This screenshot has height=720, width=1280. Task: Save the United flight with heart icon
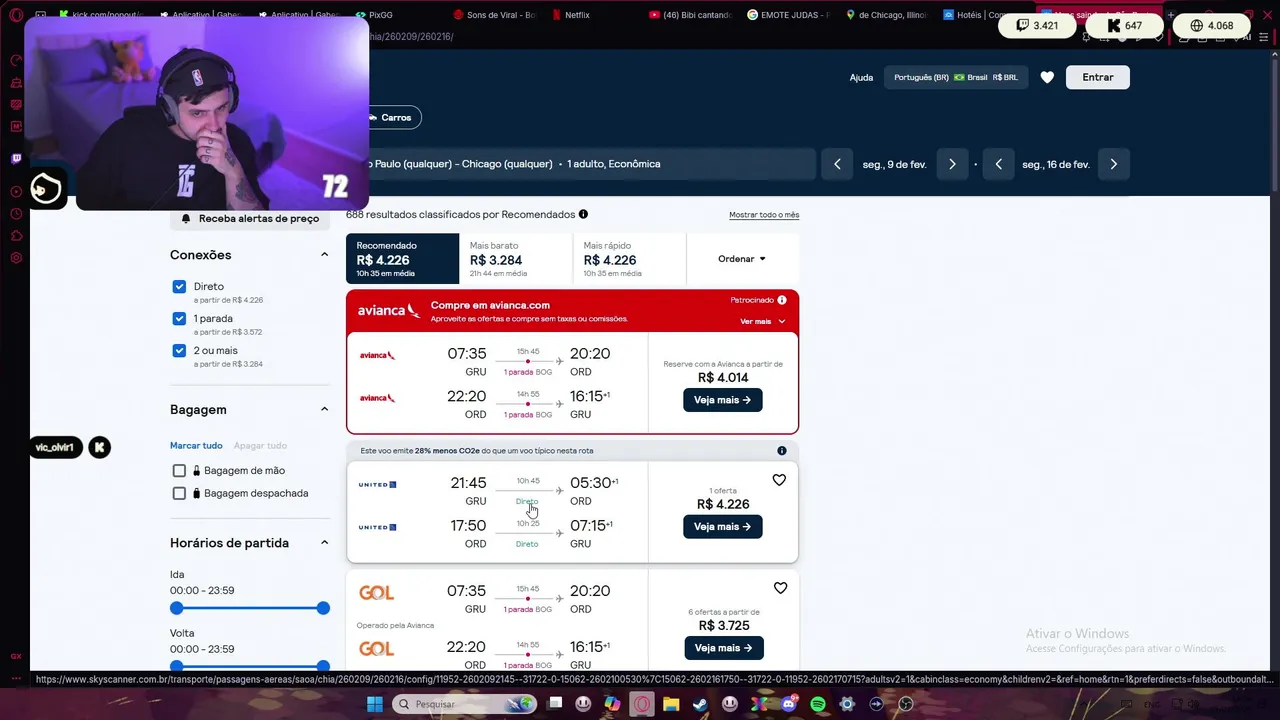pos(779,480)
